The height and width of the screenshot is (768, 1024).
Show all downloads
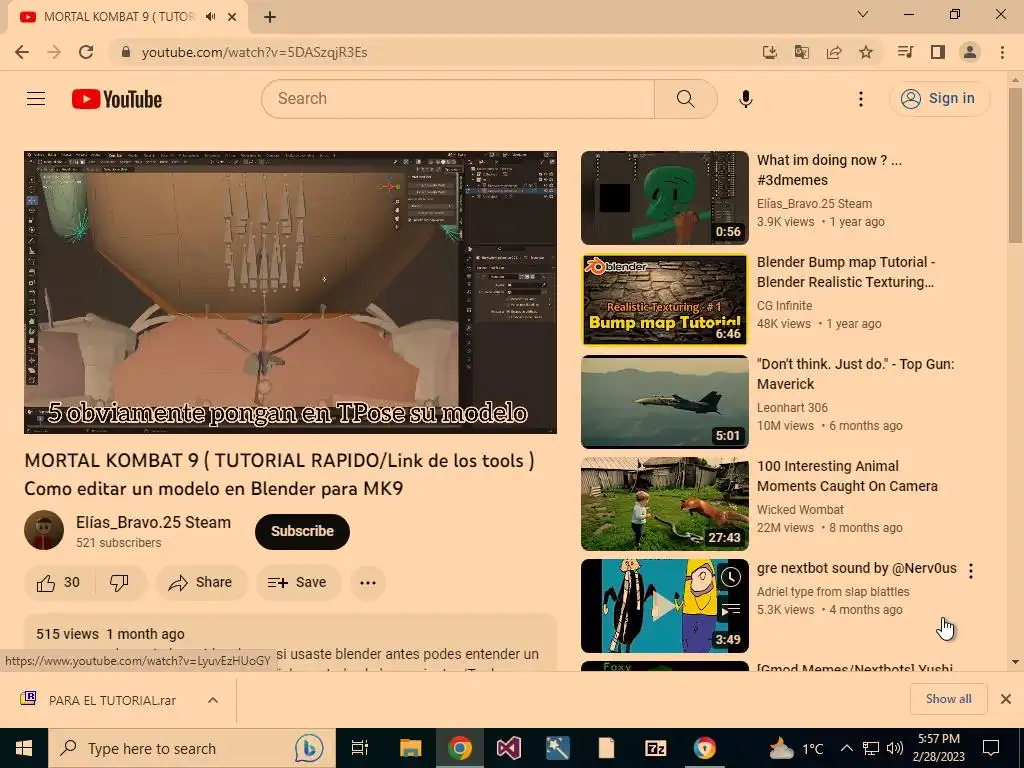948,699
